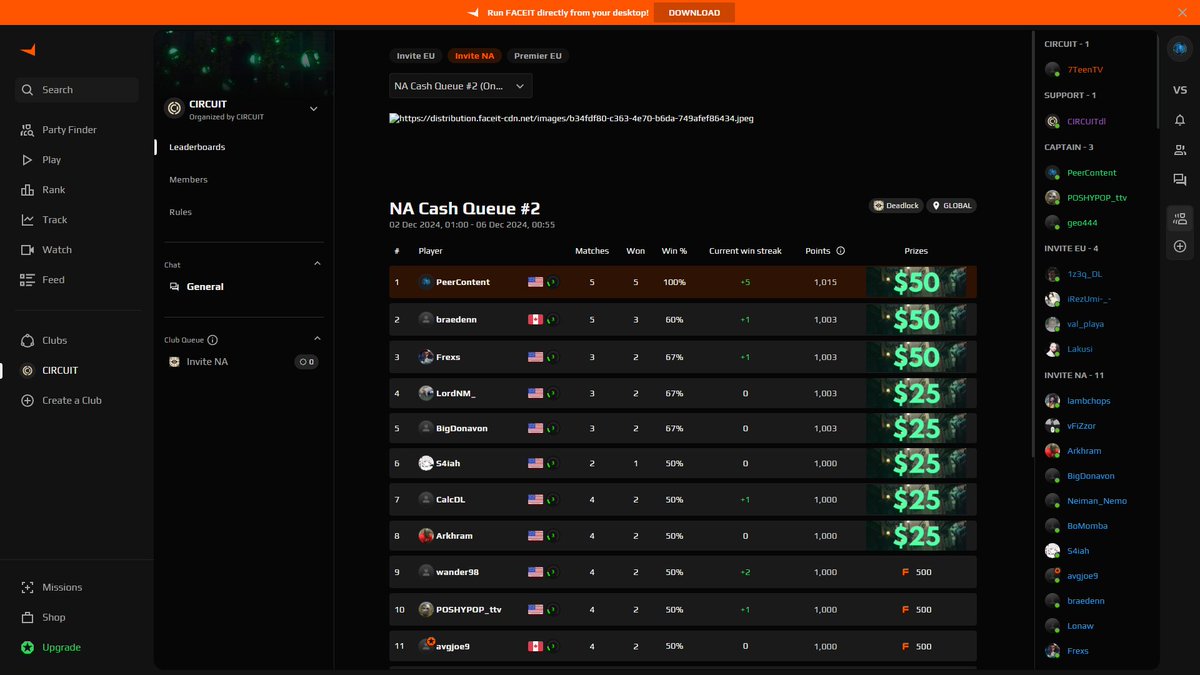Open the Leaderboards menu item
The width and height of the screenshot is (1200, 675).
point(197,147)
